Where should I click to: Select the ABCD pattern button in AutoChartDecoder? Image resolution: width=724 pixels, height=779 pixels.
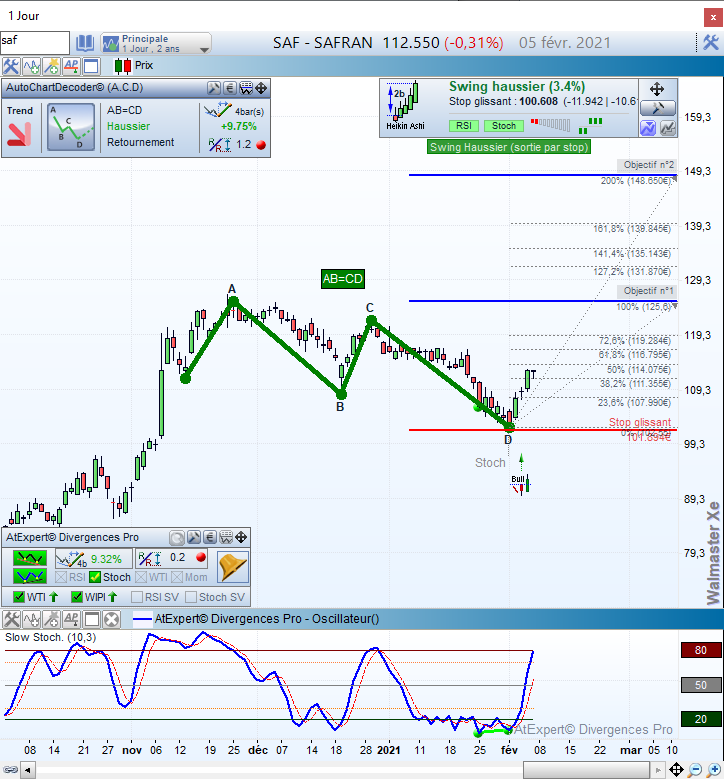coord(71,127)
